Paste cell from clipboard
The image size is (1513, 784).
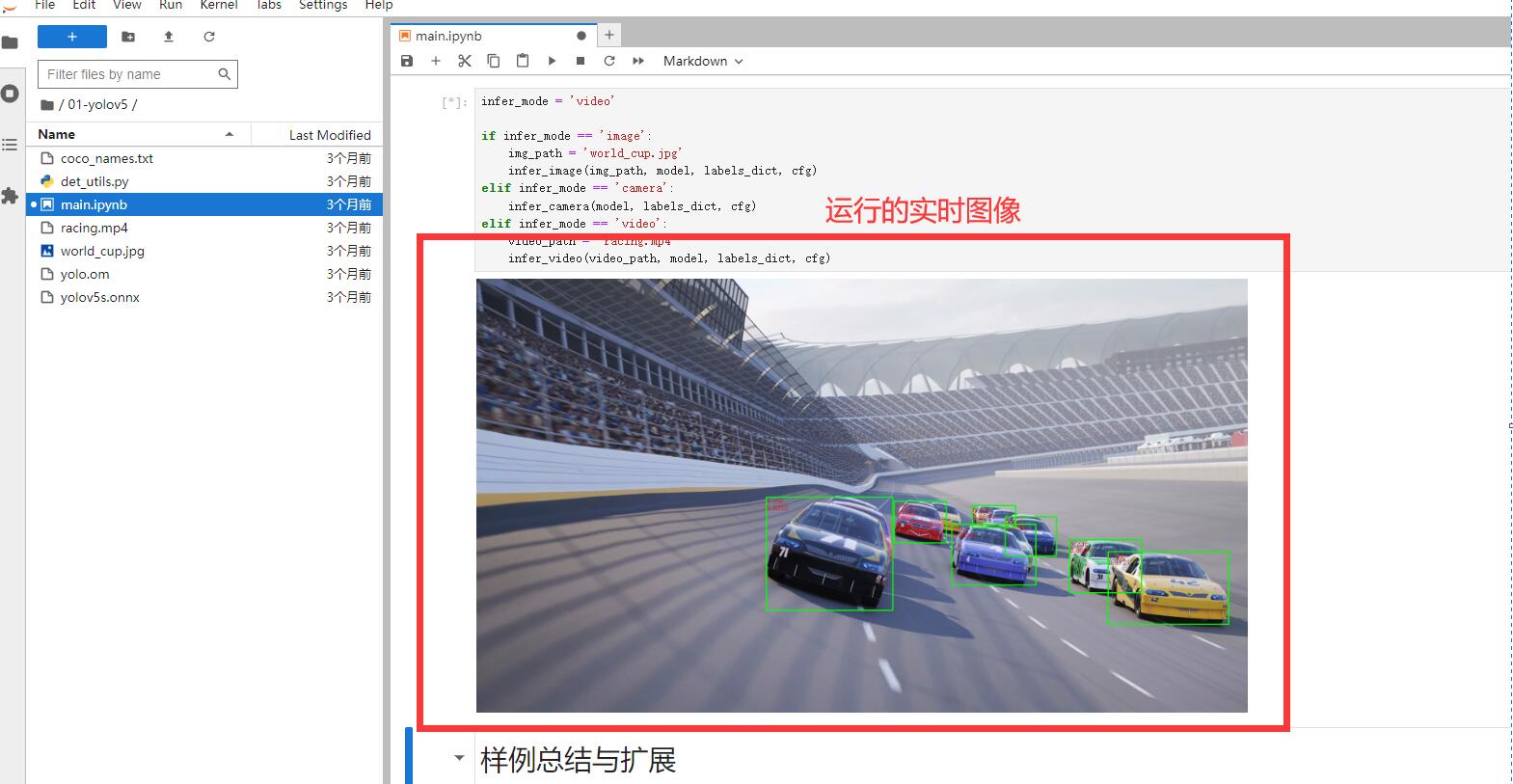523,61
